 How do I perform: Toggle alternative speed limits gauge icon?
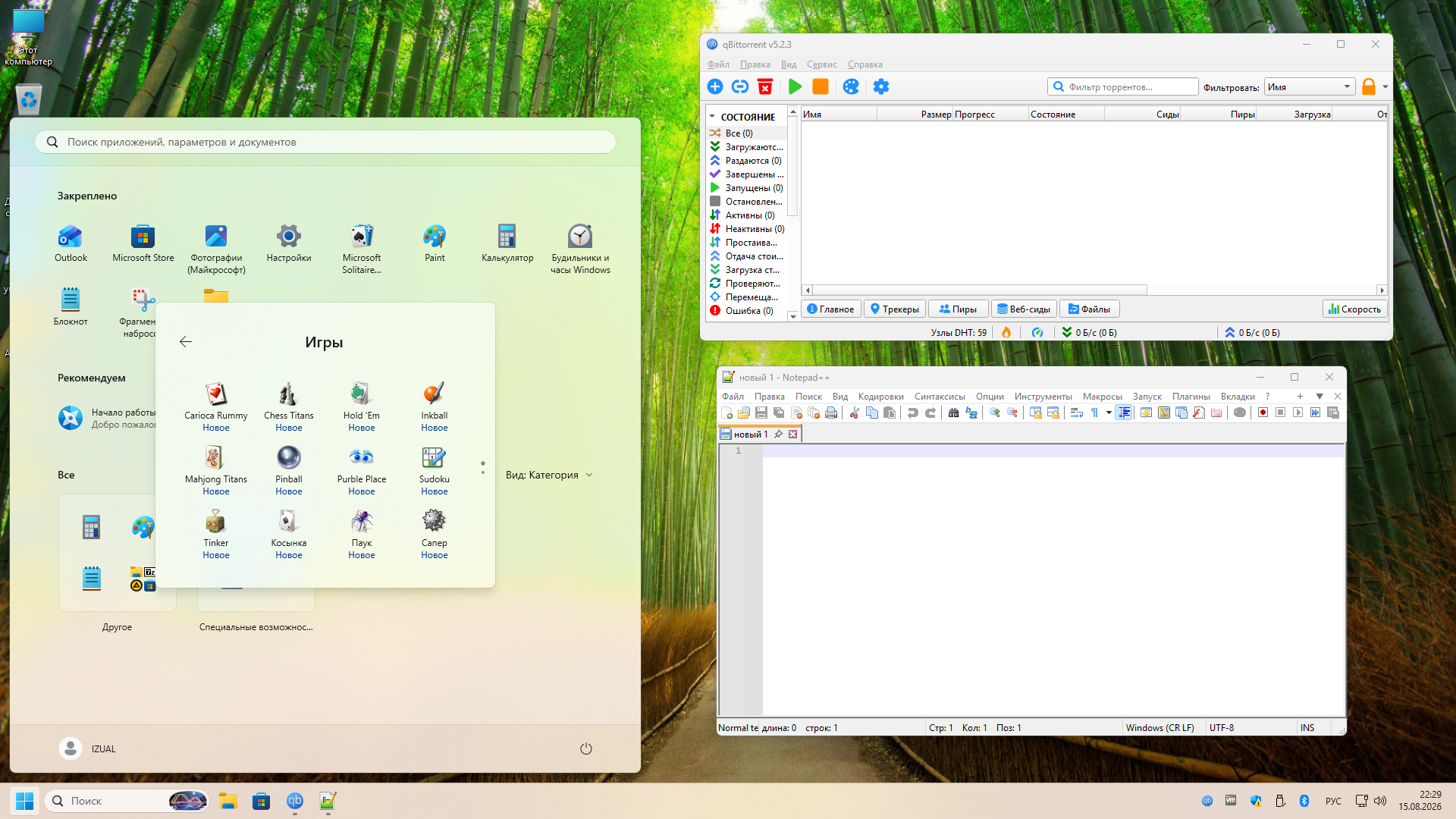(x=1037, y=332)
